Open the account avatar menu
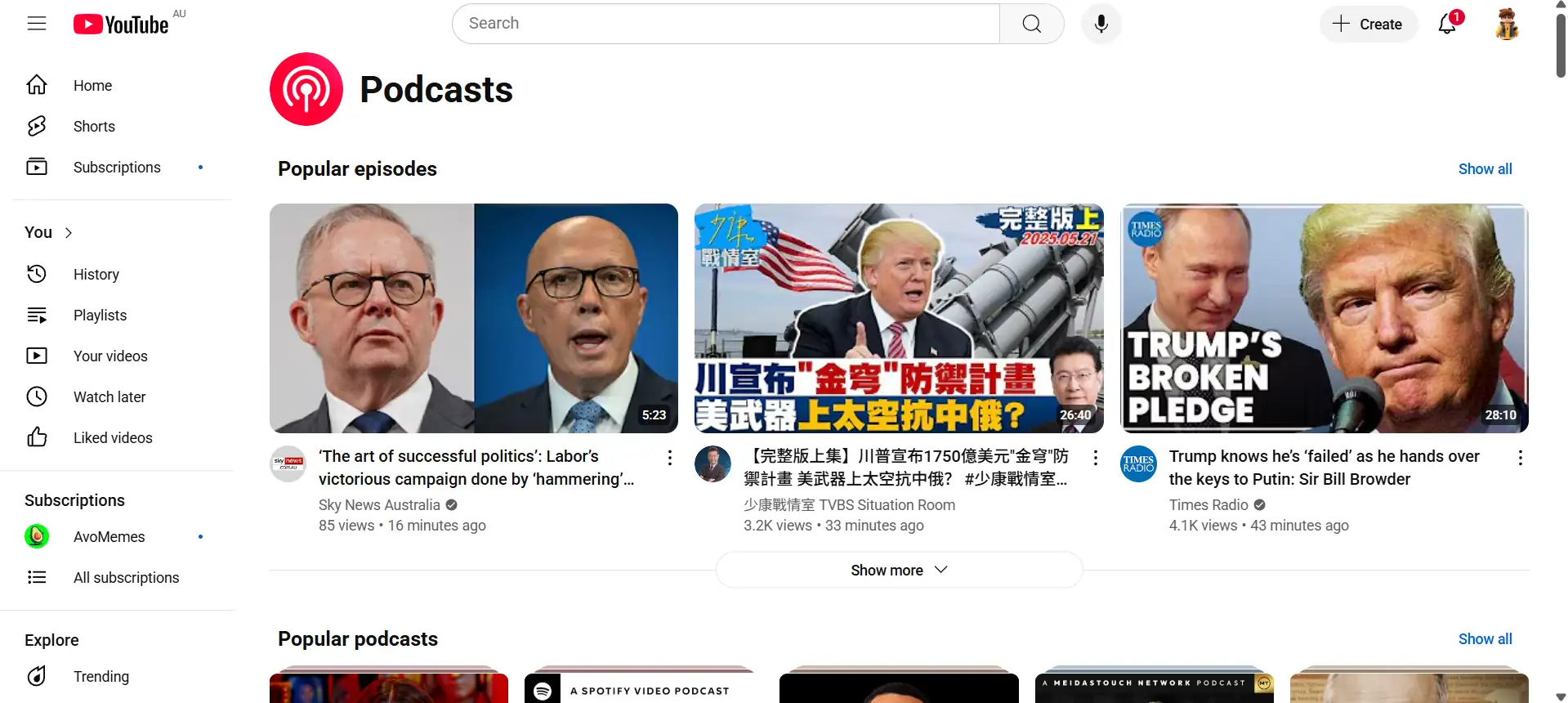The width and height of the screenshot is (1568, 703). coord(1507,24)
